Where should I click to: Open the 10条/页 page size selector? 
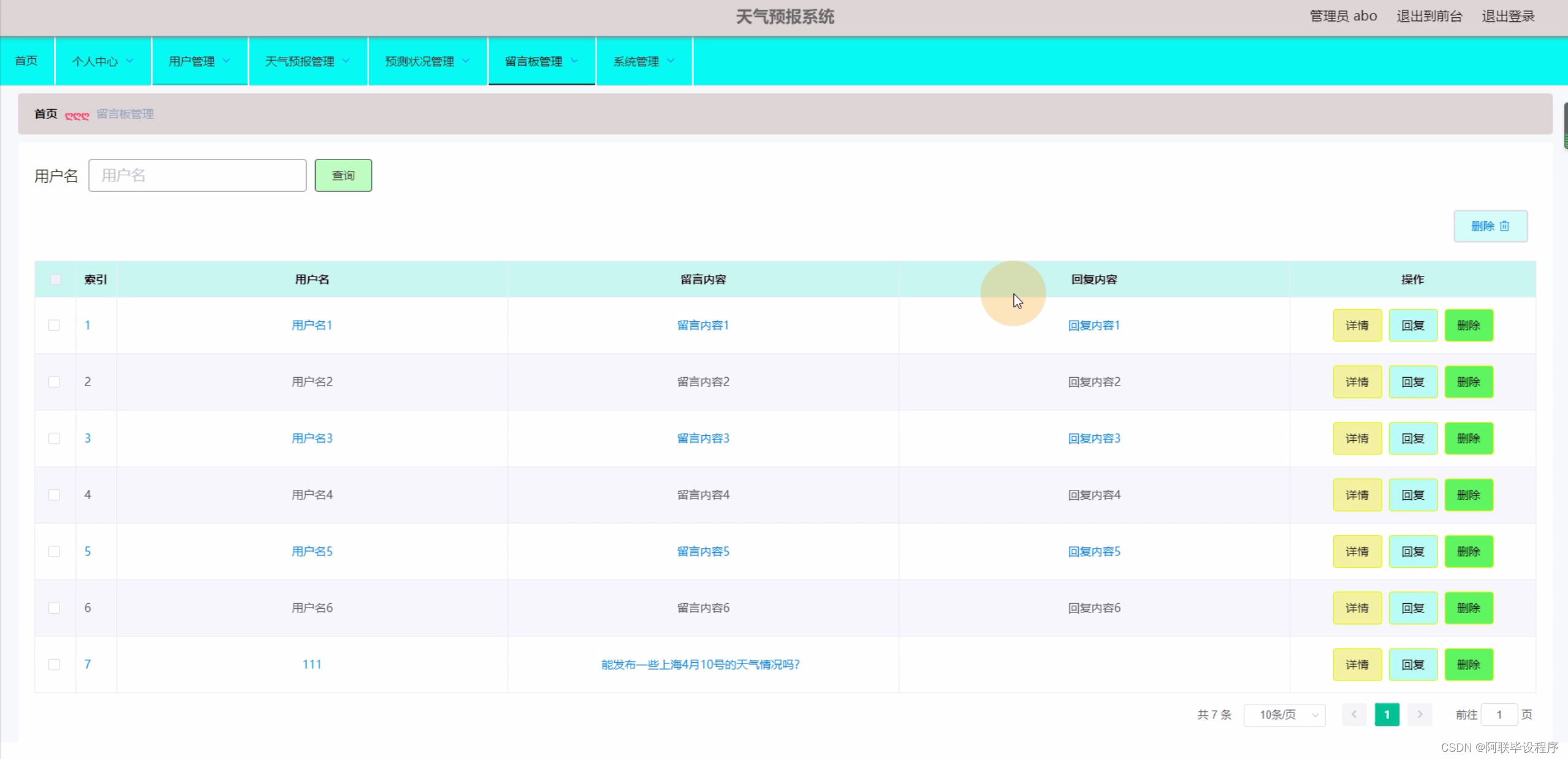coord(1284,715)
